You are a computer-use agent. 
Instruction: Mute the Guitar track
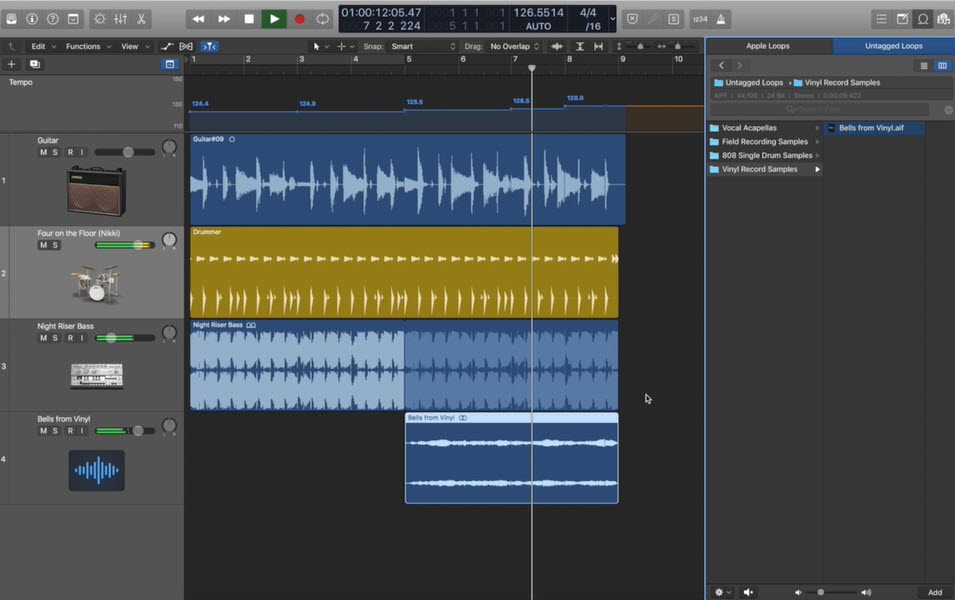(x=43, y=152)
